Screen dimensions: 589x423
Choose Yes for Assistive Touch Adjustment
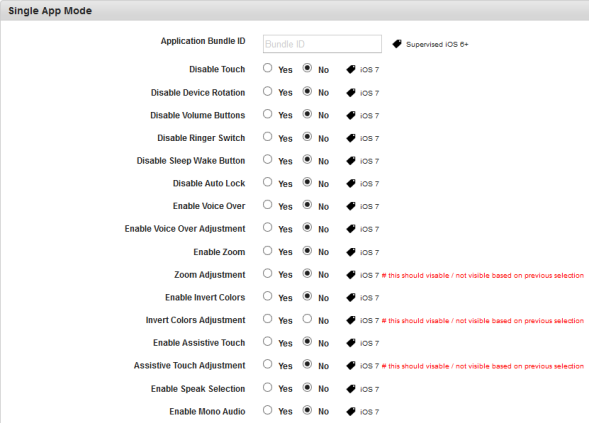coord(267,364)
